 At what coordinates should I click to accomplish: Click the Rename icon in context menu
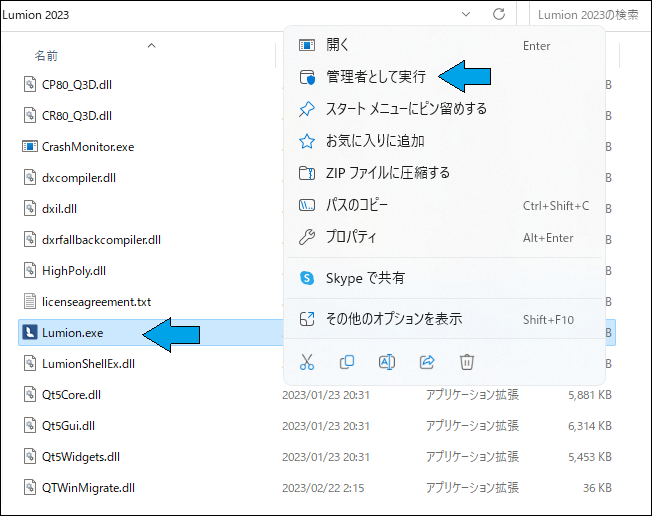[x=387, y=362]
